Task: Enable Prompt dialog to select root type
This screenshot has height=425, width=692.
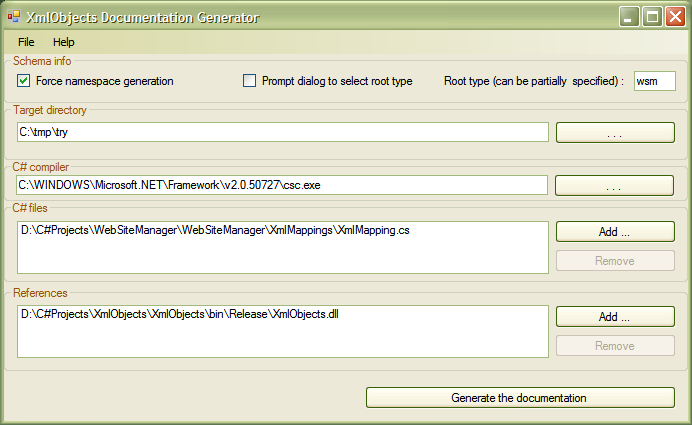Action: [x=249, y=81]
